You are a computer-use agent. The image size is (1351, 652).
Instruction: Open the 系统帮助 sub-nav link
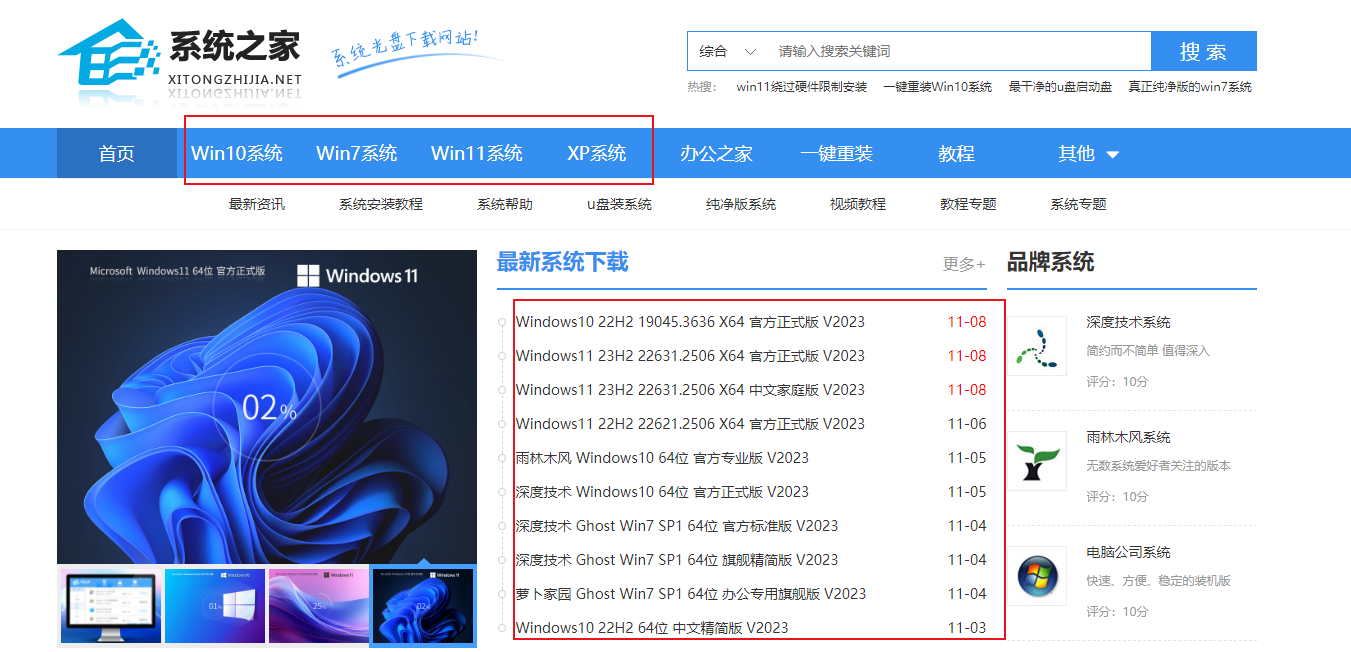point(505,204)
